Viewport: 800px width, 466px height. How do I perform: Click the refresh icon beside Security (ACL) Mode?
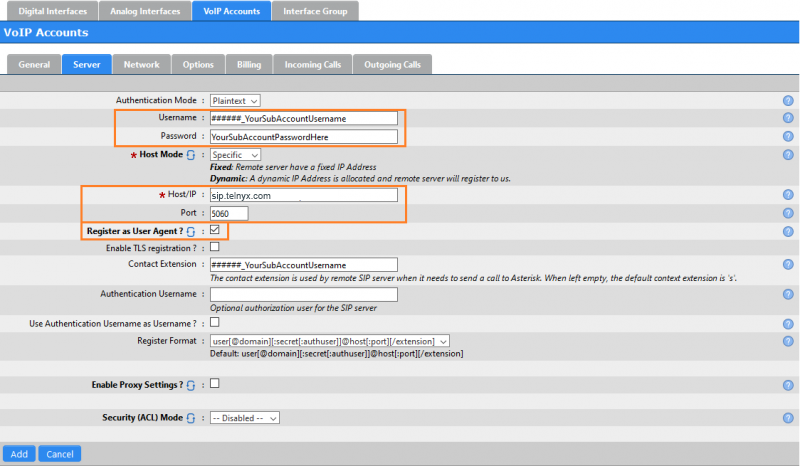click(x=191, y=418)
